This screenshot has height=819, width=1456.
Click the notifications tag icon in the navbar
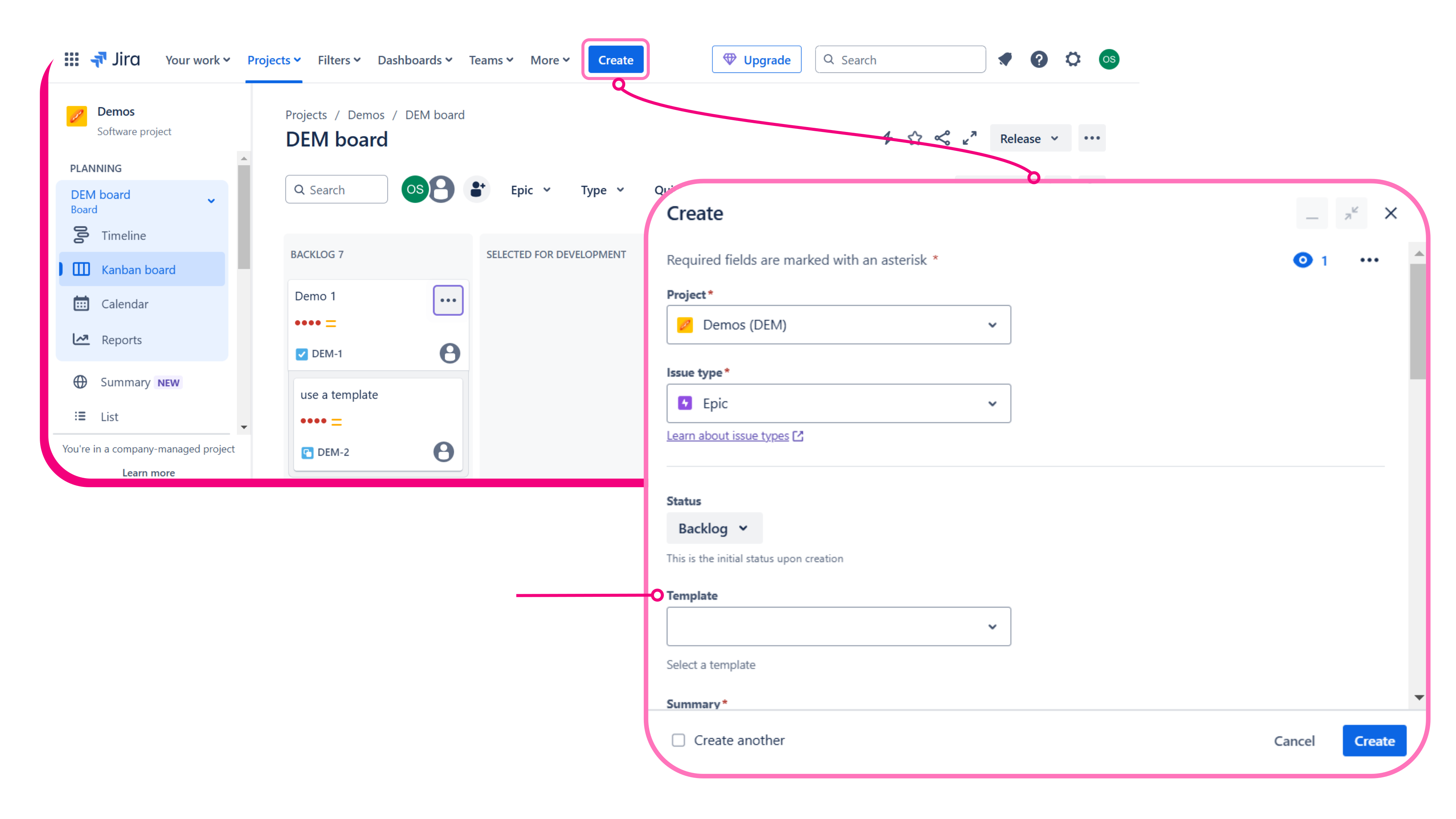(1005, 60)
